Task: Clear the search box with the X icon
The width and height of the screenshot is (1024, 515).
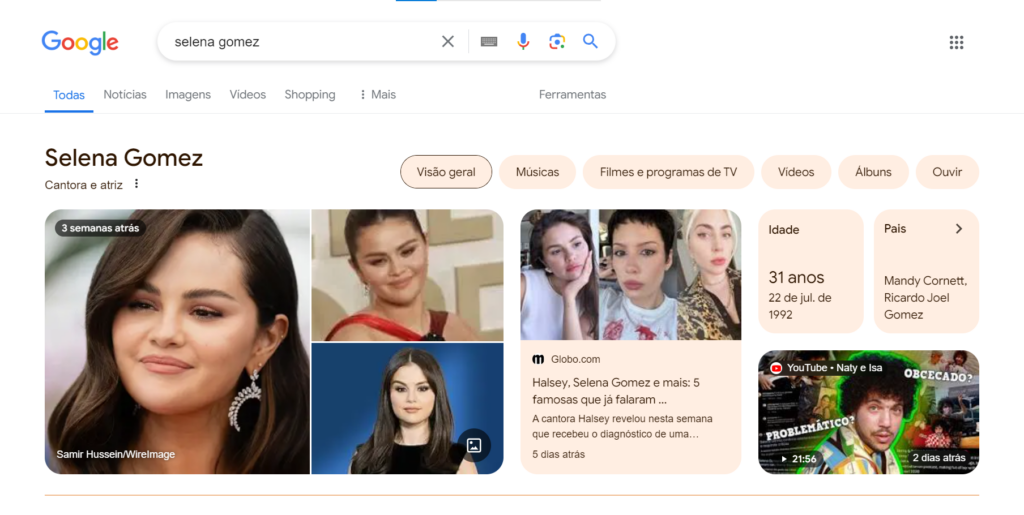Action: 447,42
